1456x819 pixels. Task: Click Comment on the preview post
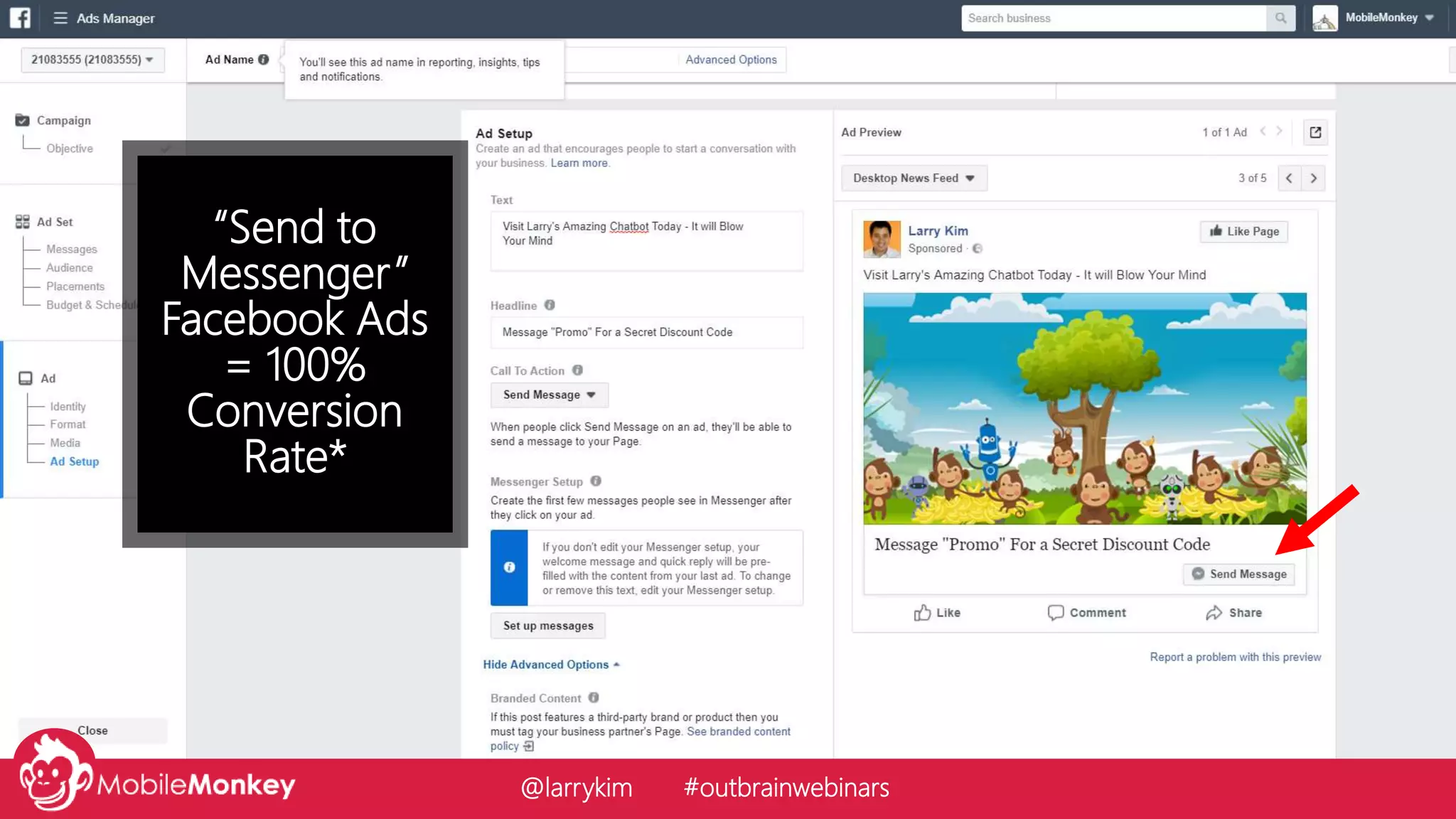click(x=1087, y=613)
